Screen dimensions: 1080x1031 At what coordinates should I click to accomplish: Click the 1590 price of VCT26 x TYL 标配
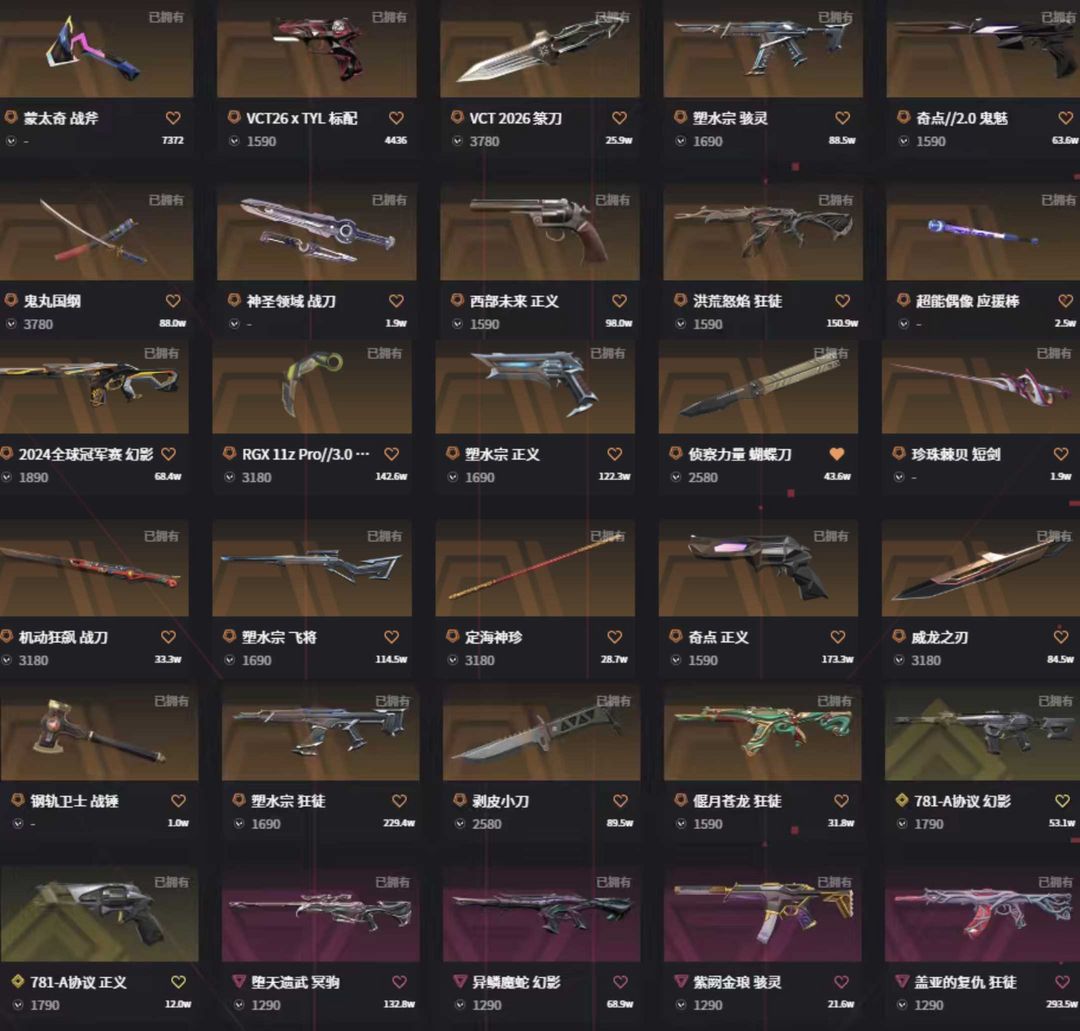tap(262, 141)
